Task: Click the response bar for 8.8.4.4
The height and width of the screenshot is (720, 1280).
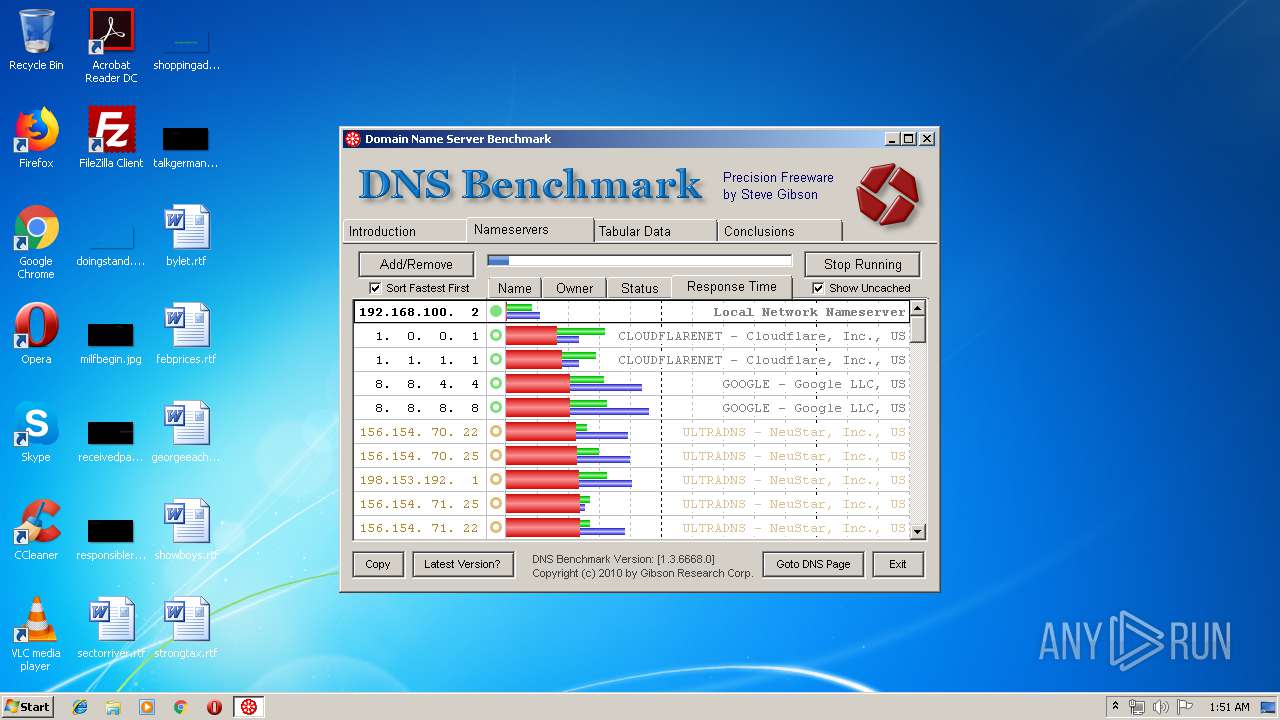Action: (x=574, y=384)
